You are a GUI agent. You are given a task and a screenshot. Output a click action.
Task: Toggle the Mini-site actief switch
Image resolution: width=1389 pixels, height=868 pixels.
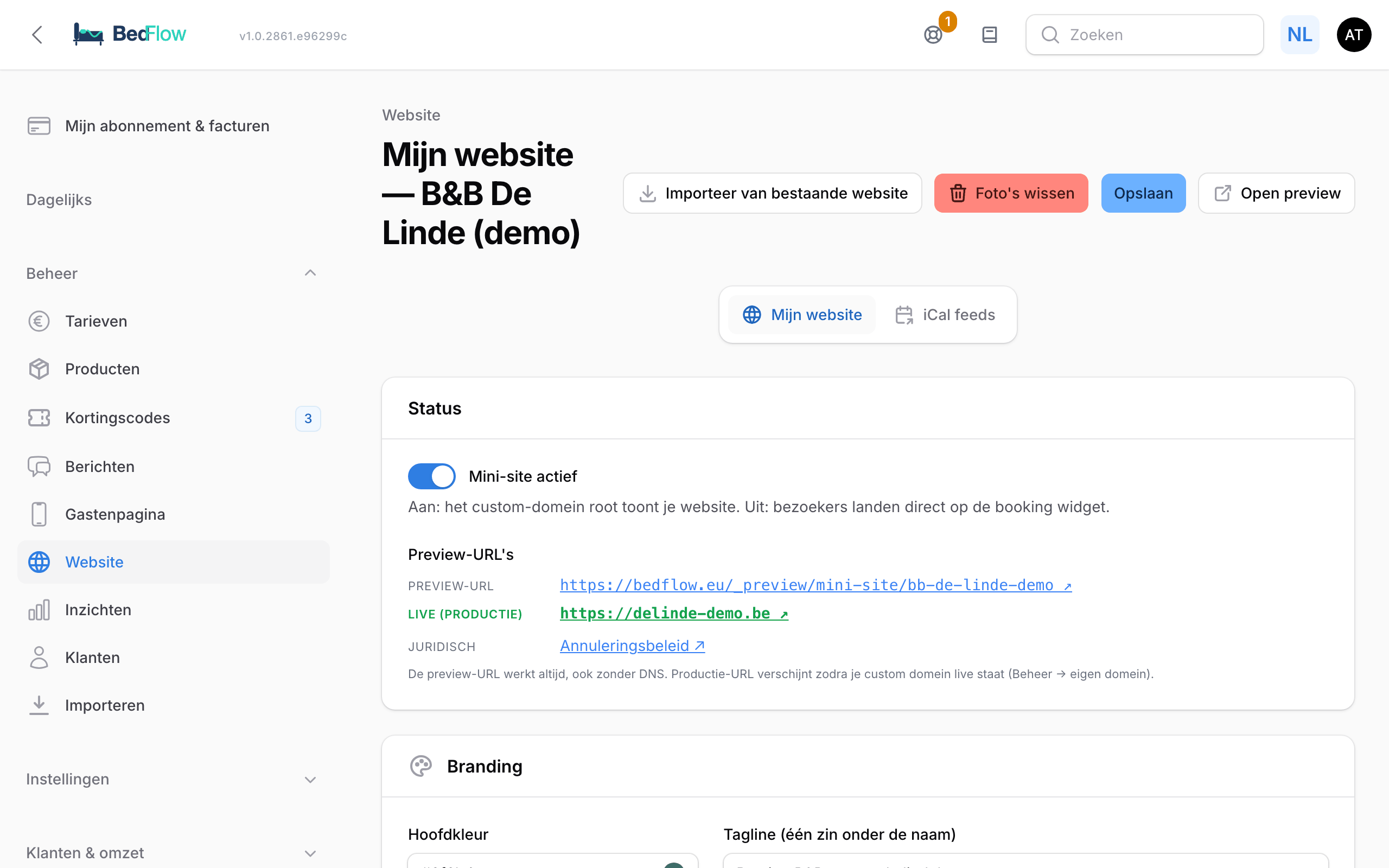click(x=432, y=476)
